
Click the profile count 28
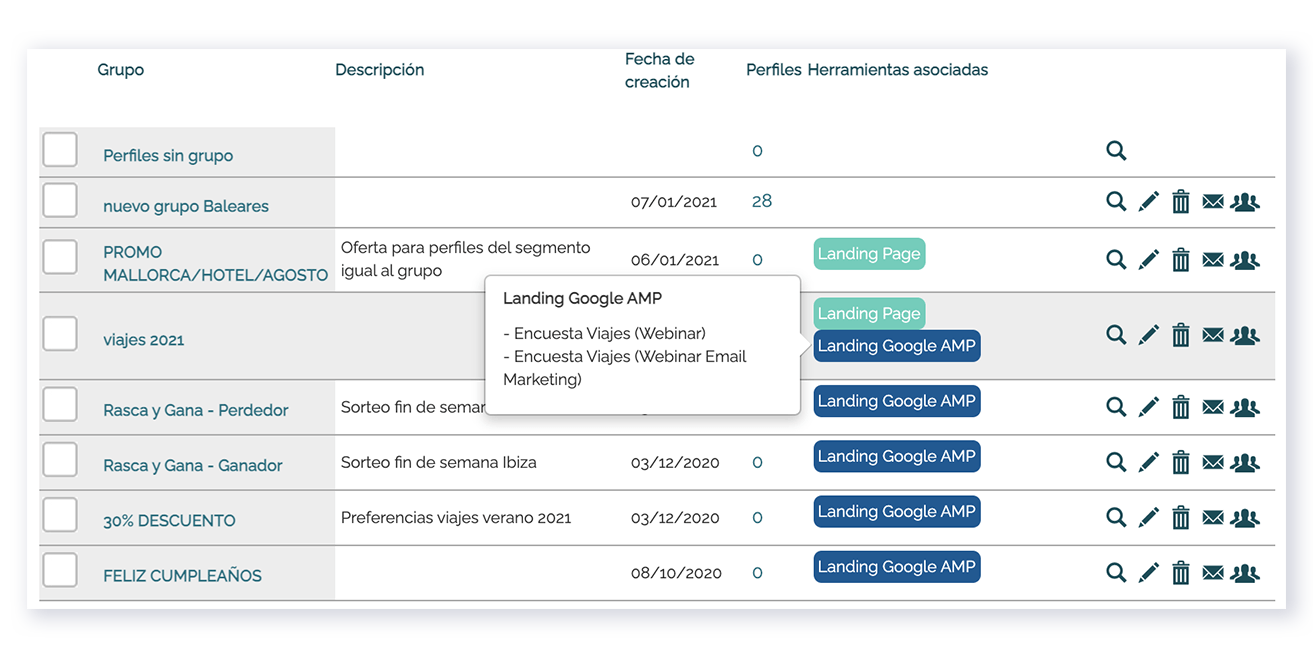tap(762, 201)
